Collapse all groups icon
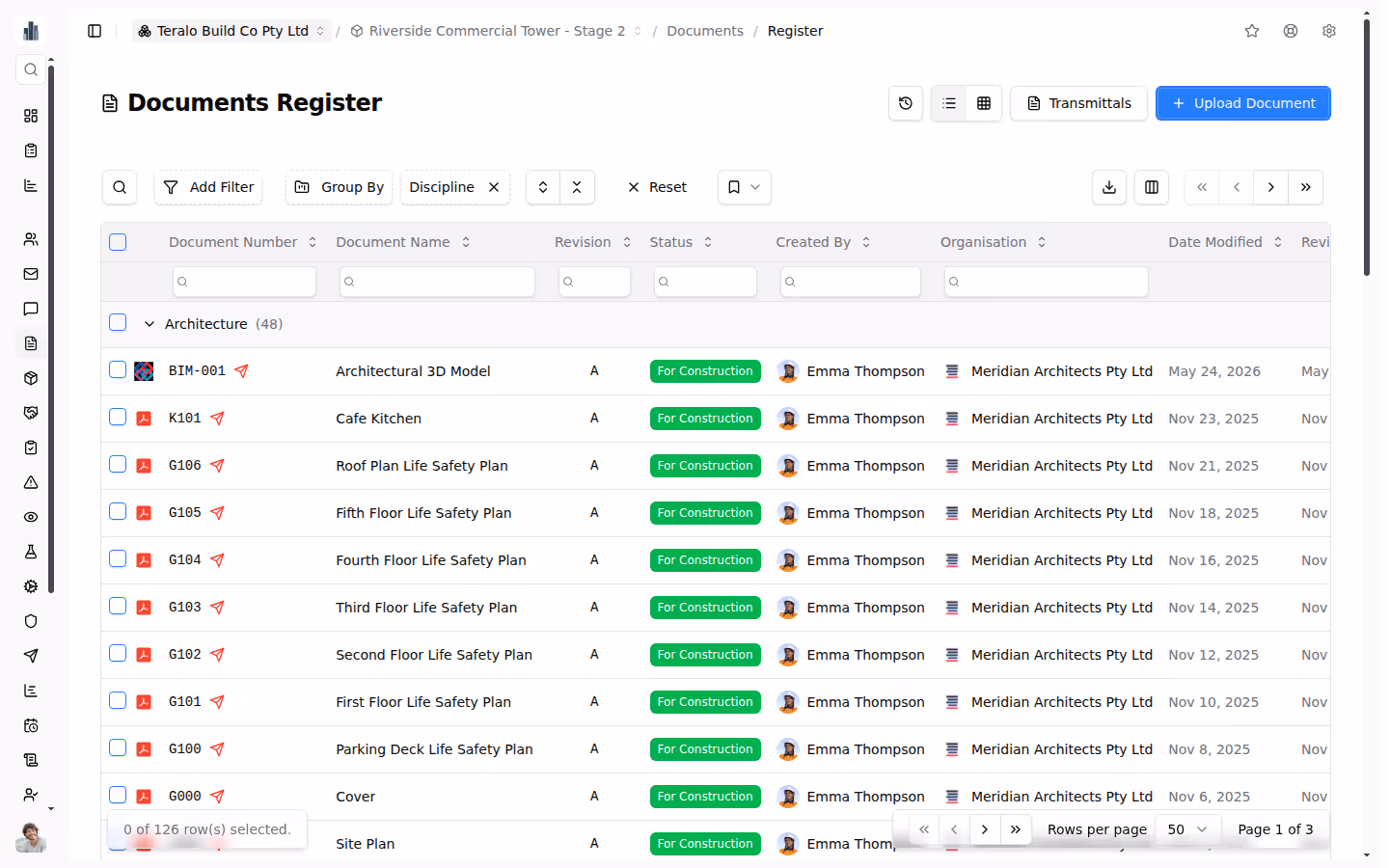 click(x=577, y=187)
